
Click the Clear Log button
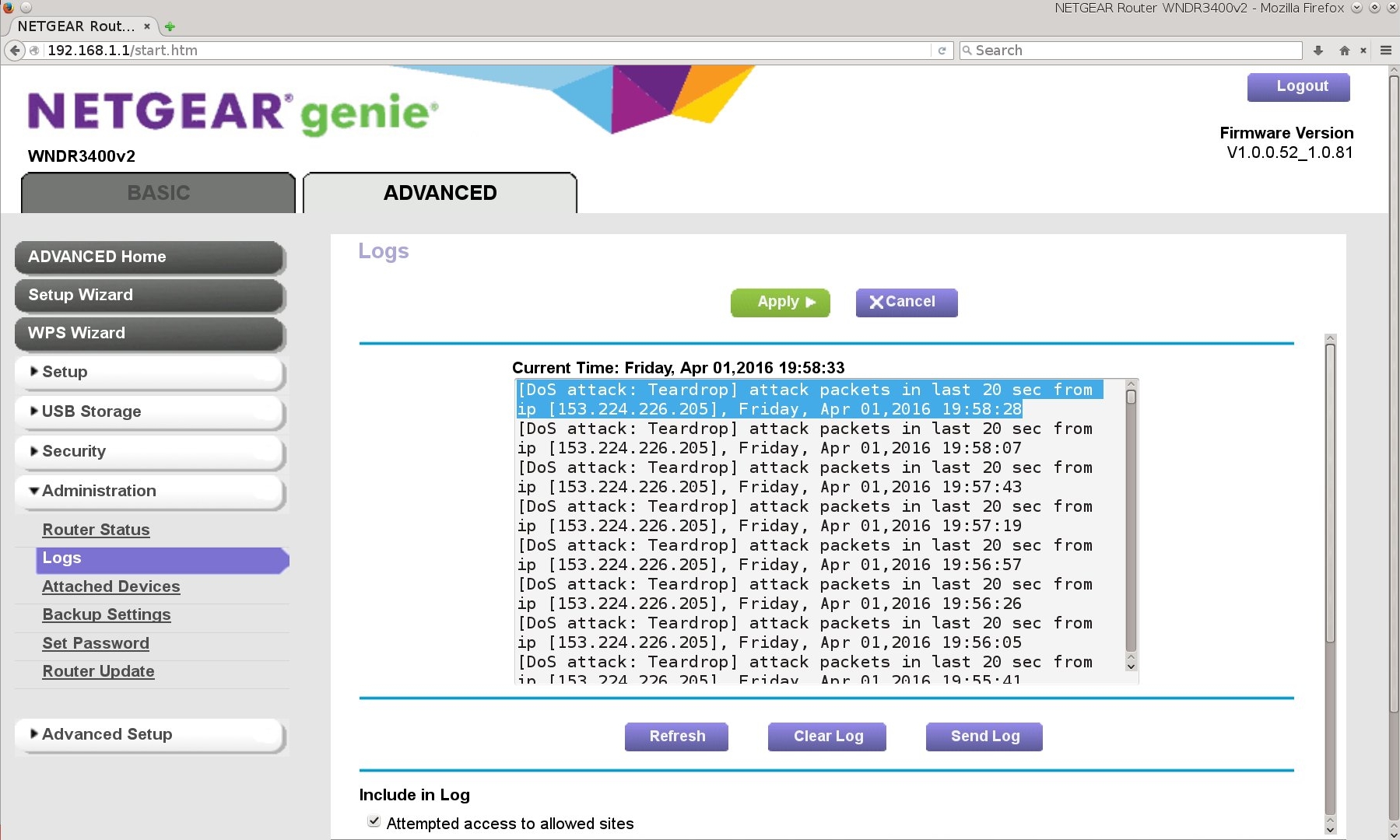tap(826, 737)
